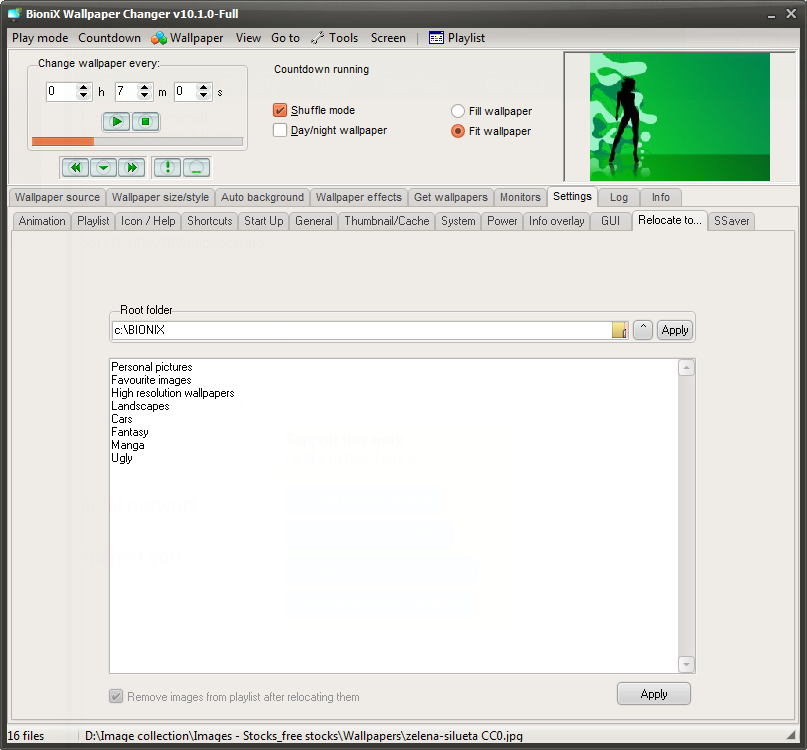Open the Playlist settings subtab

pos(93,221)
